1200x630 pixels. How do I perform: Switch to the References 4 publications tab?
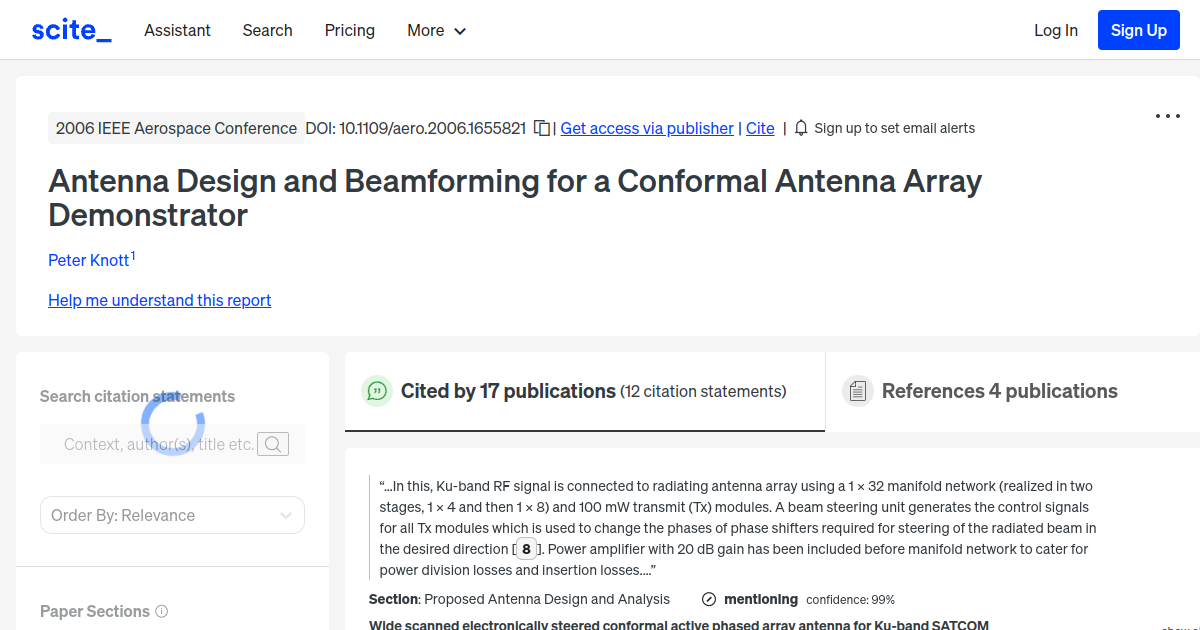997,390
